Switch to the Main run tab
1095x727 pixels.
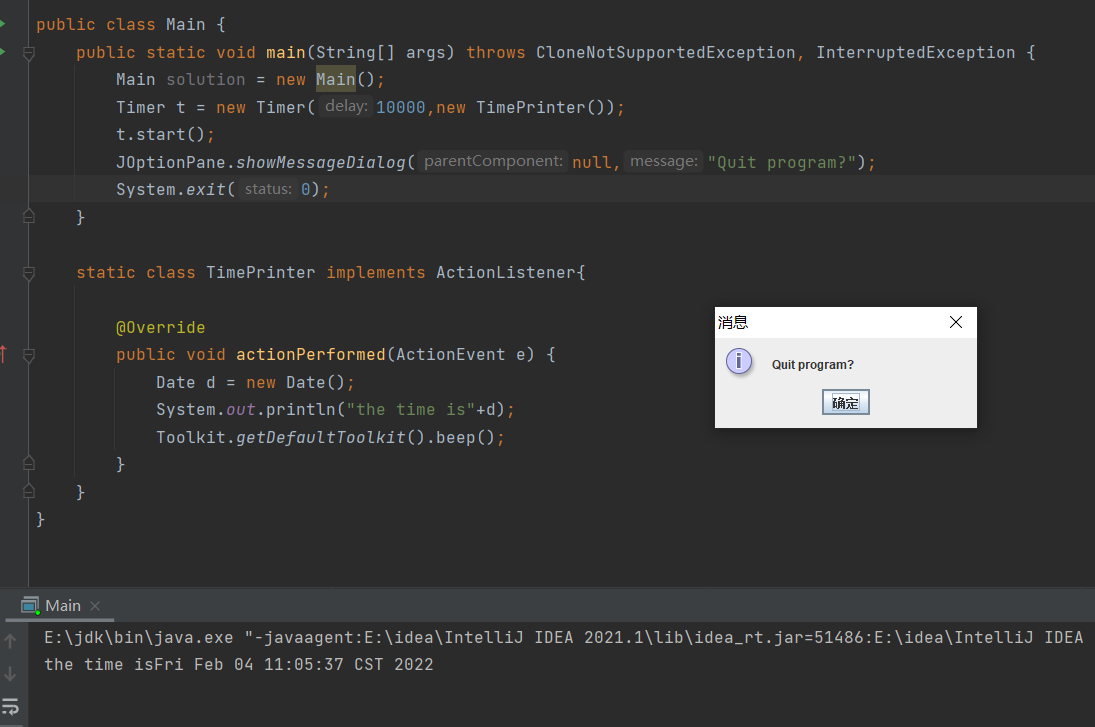point(63,605)
